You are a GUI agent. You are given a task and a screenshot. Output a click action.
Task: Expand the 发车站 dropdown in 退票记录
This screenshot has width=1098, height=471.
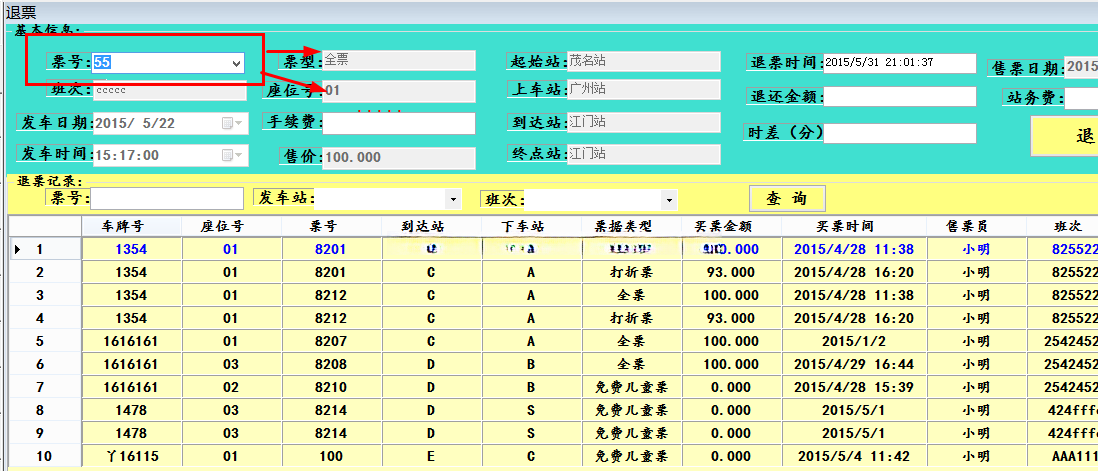click(454, 199)
